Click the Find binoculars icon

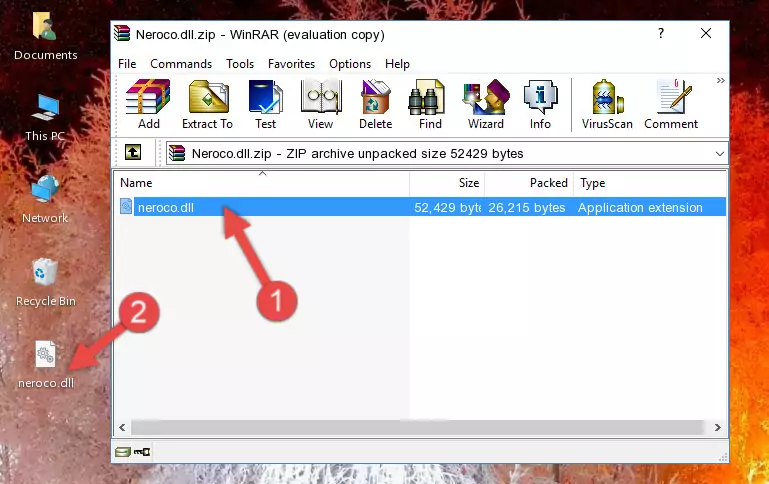click(x=430, y=104)
